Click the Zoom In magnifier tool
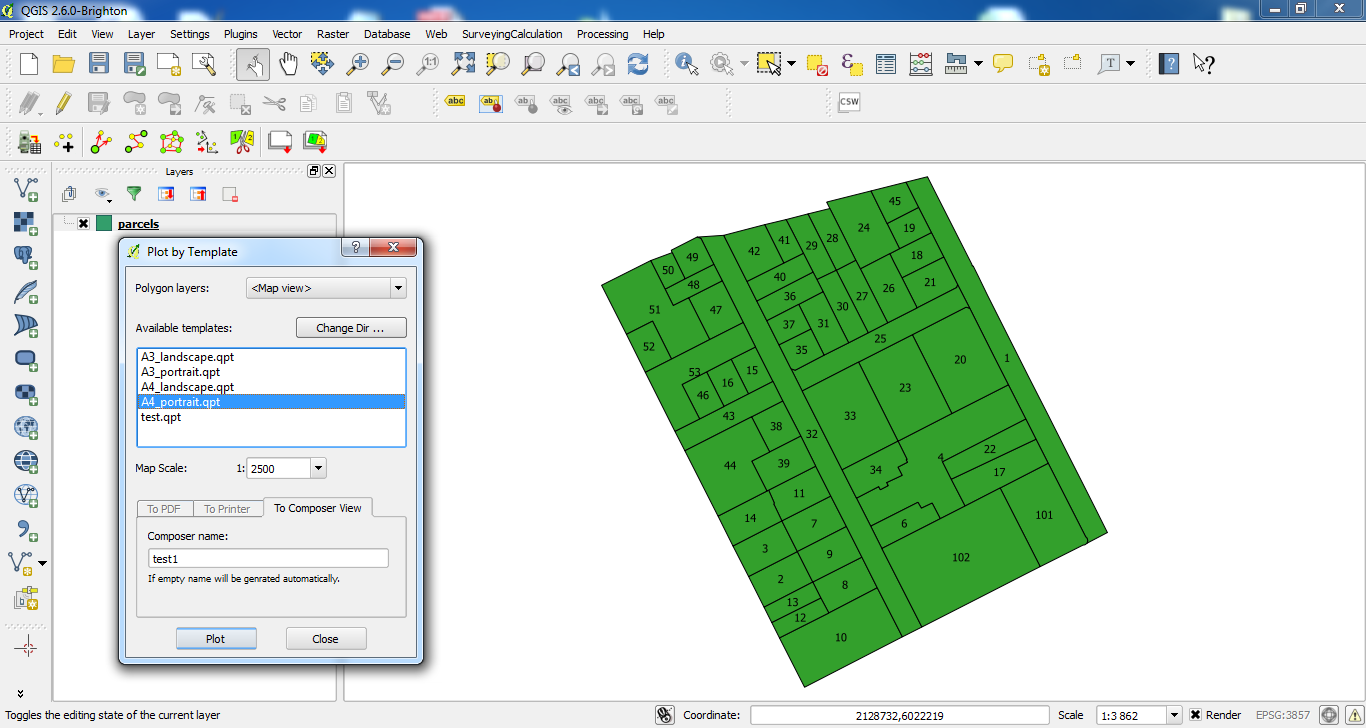Image resolution: width=1366 pixels, height=728 pixels. (357, 64)
